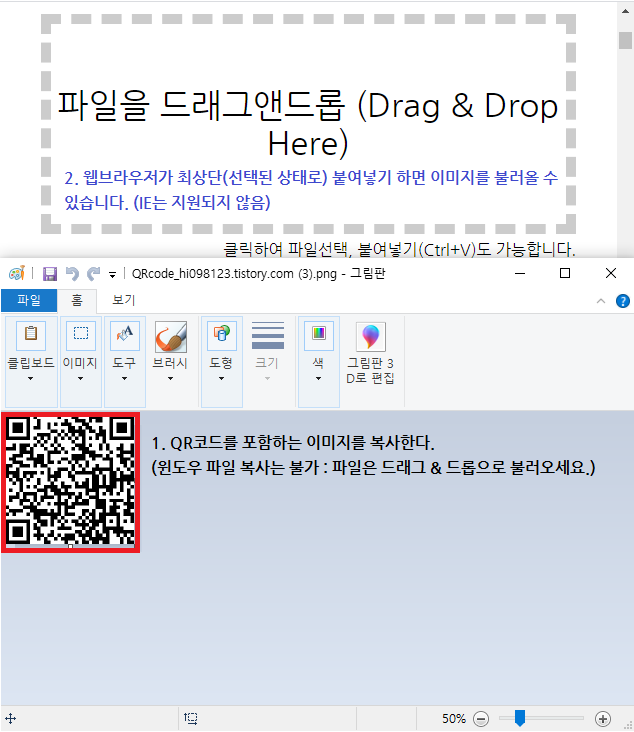This screenshot has width=634, height=732.
Task: Click the cursor position icon in status bar
Action: tap(10, 718)
